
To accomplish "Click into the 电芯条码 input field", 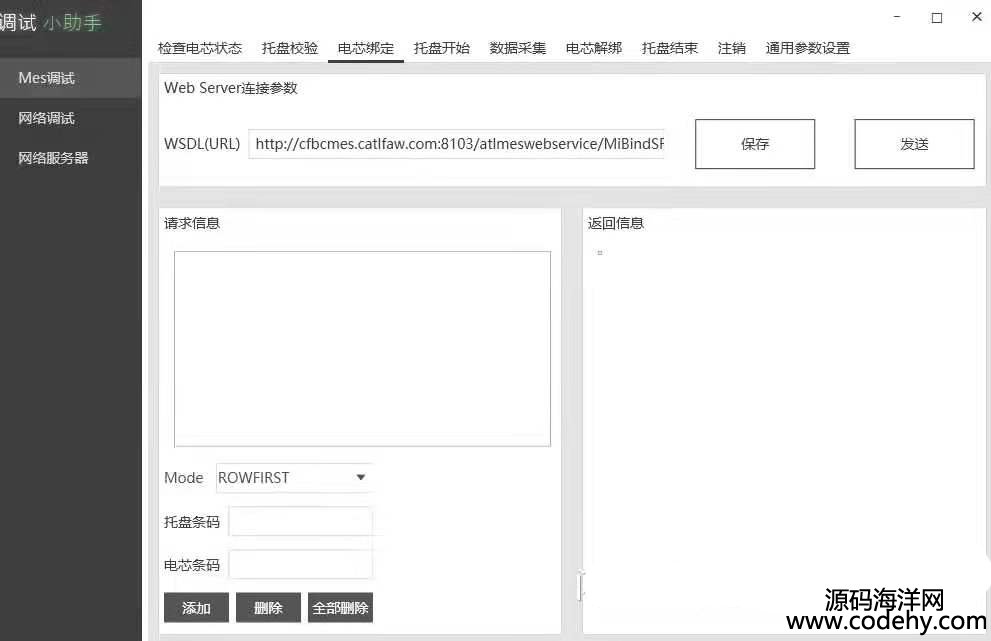I will pos(300,565).
